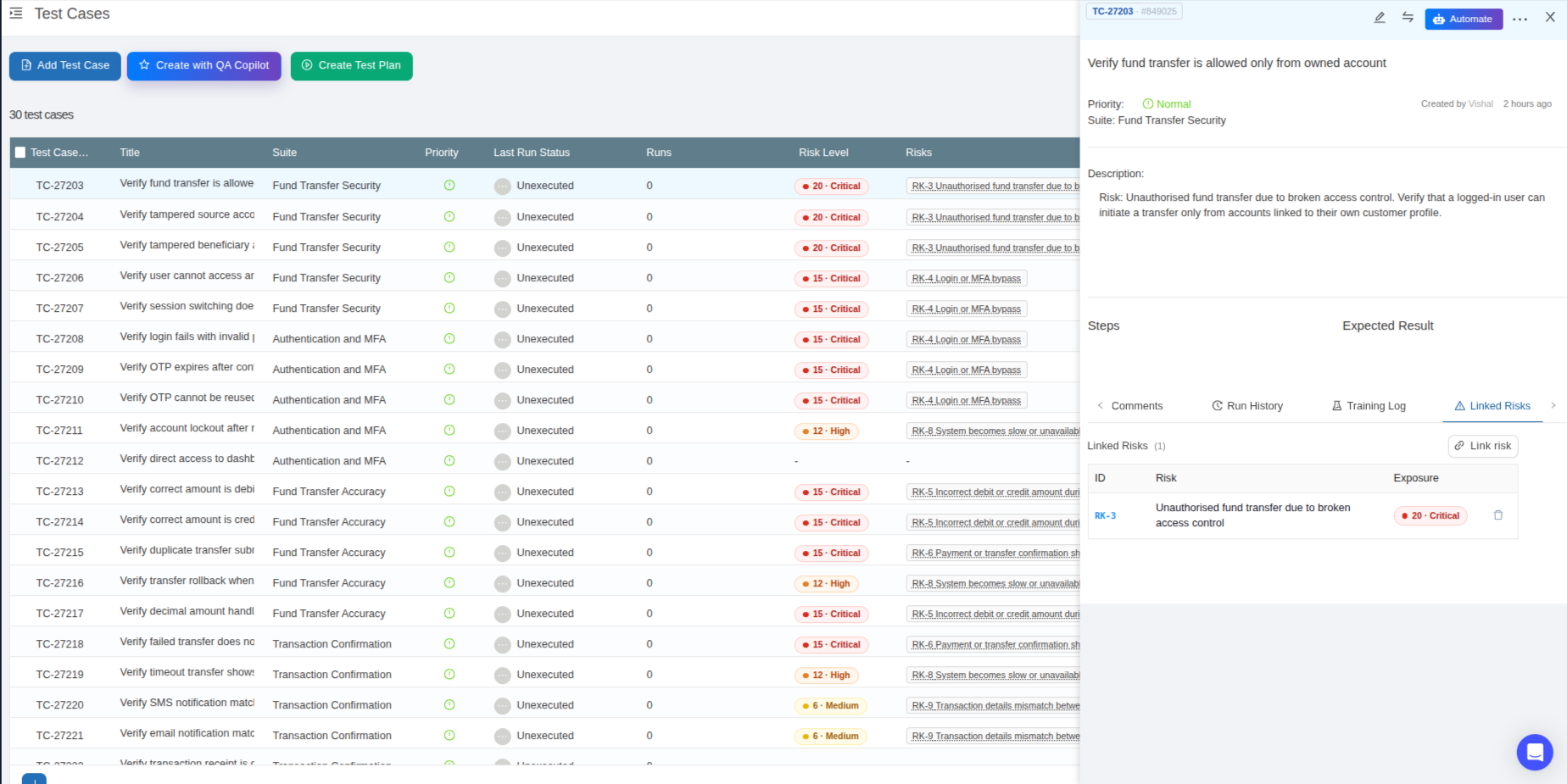The width and height of the screenshot is (1567, 784).
Task: Click 'Verify SMS notification' title in TC-27220 row
Action: pyautogui.click(x=187, y=703)
